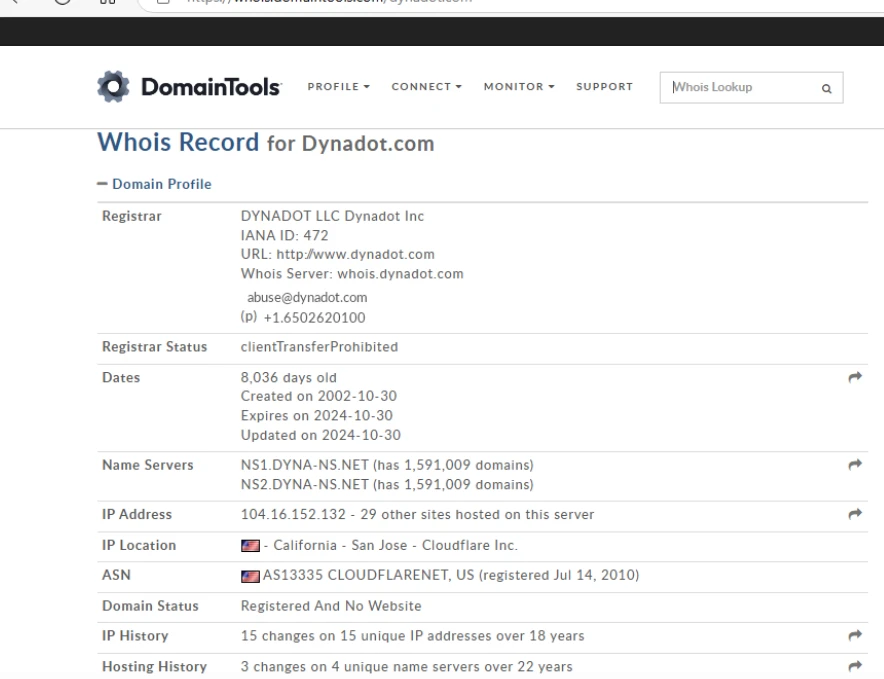
Task: Open the arrow icon beside Hosting History
Action: tap(854, 666)
